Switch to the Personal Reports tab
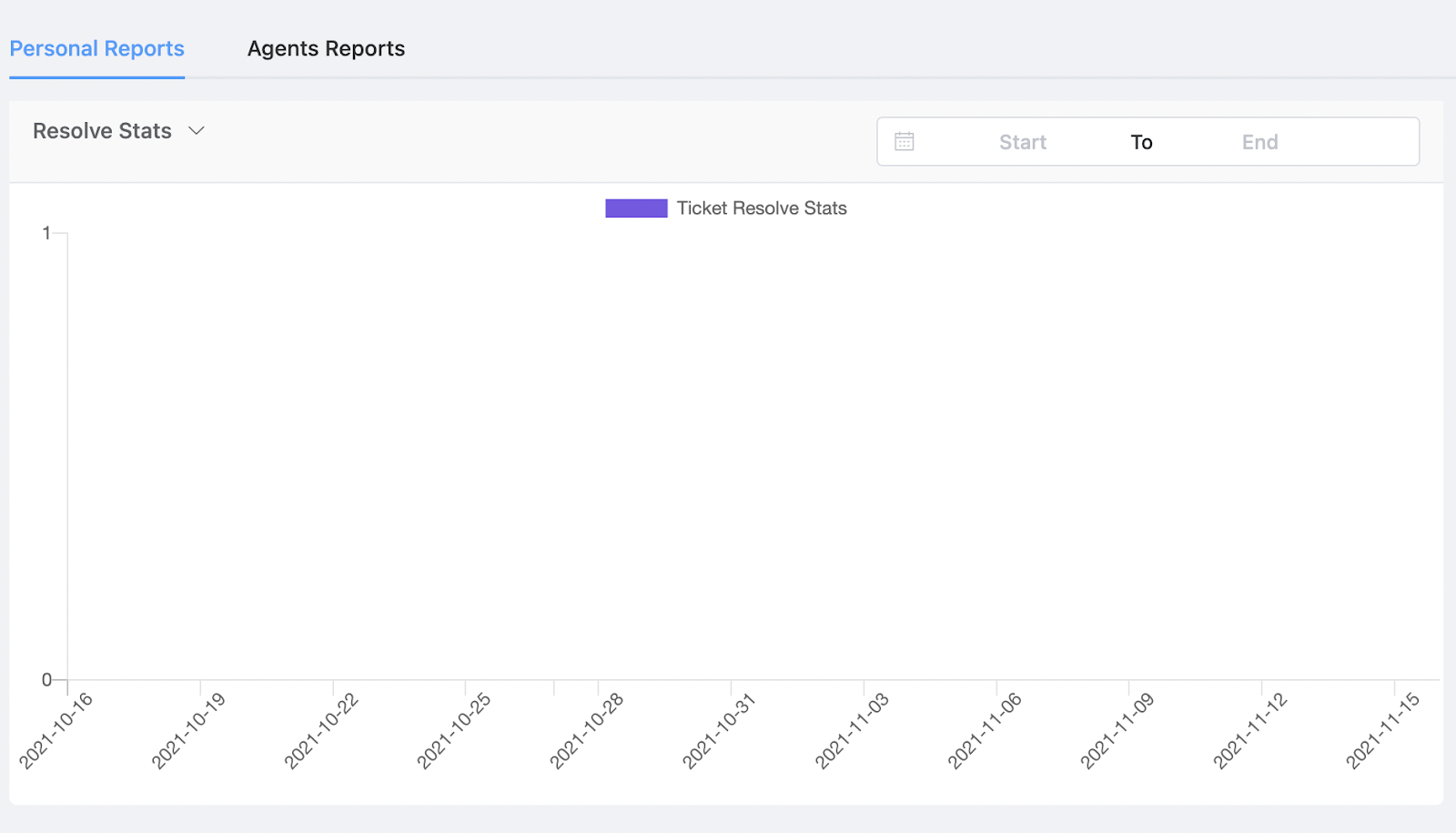The height and width of the screenshot is (833, 1456). pyautogui.click(x=96, y=49)
